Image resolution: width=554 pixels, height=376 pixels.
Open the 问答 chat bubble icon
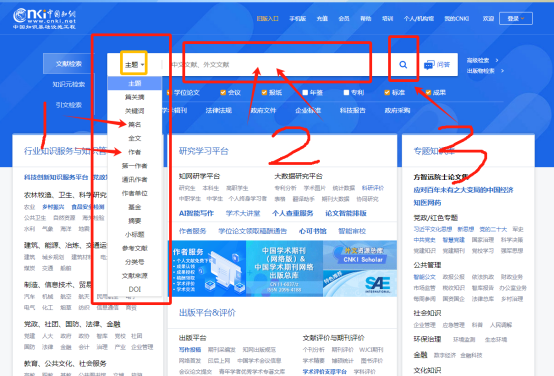point(429,65)
